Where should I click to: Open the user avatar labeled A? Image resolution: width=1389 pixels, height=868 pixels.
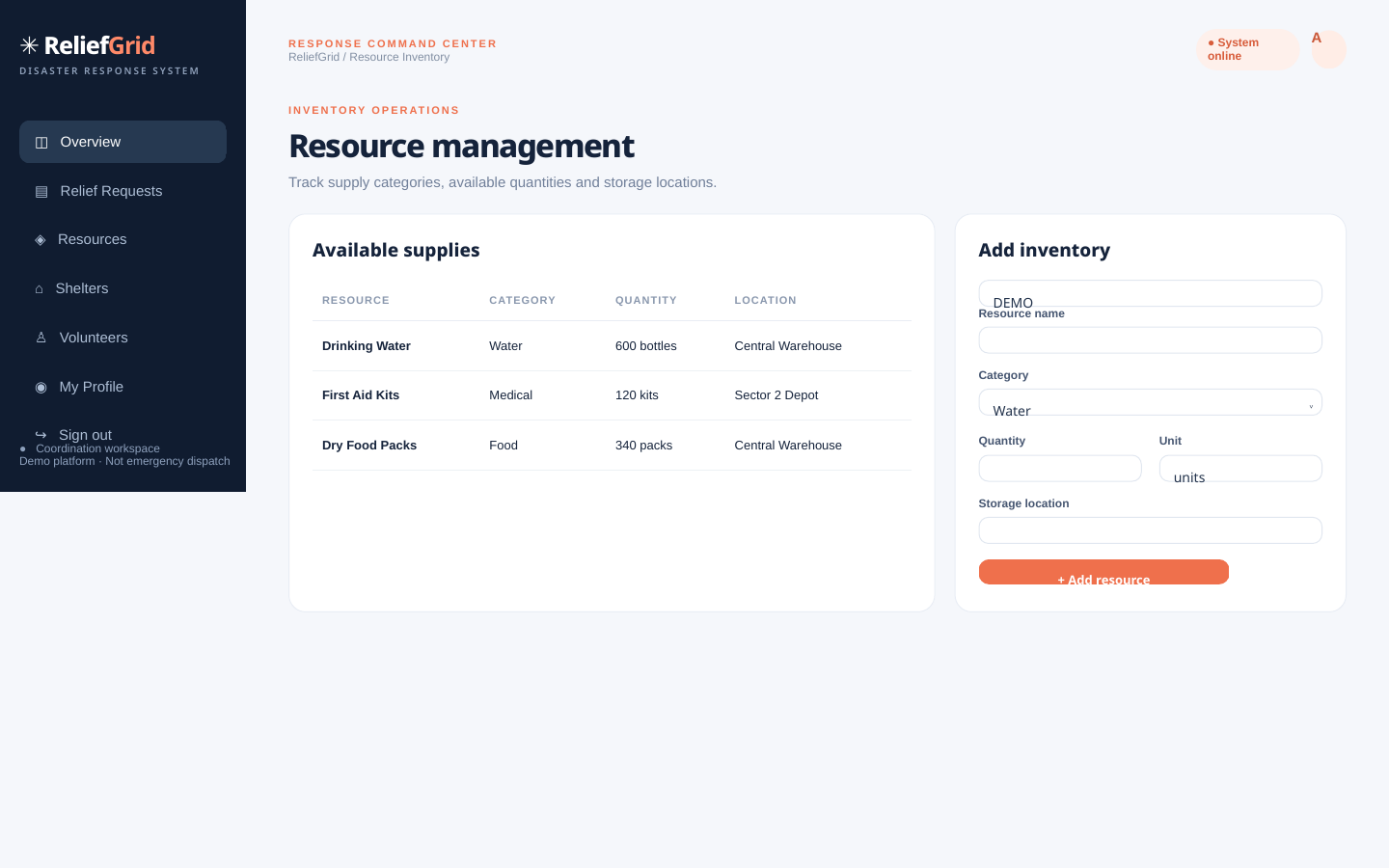pyautogui.click(x=1328, y=49)
